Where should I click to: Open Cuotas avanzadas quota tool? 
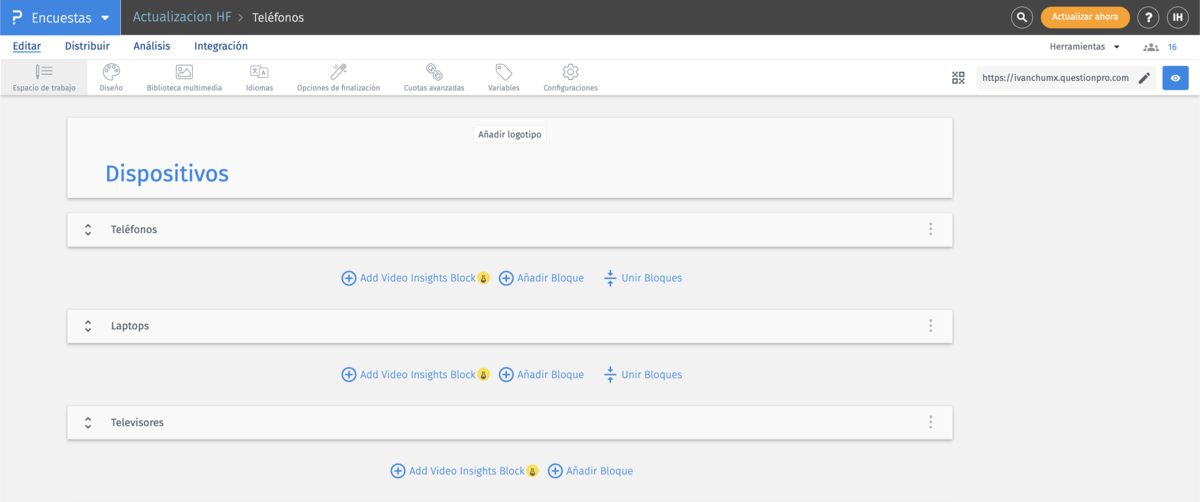point(434,77)
